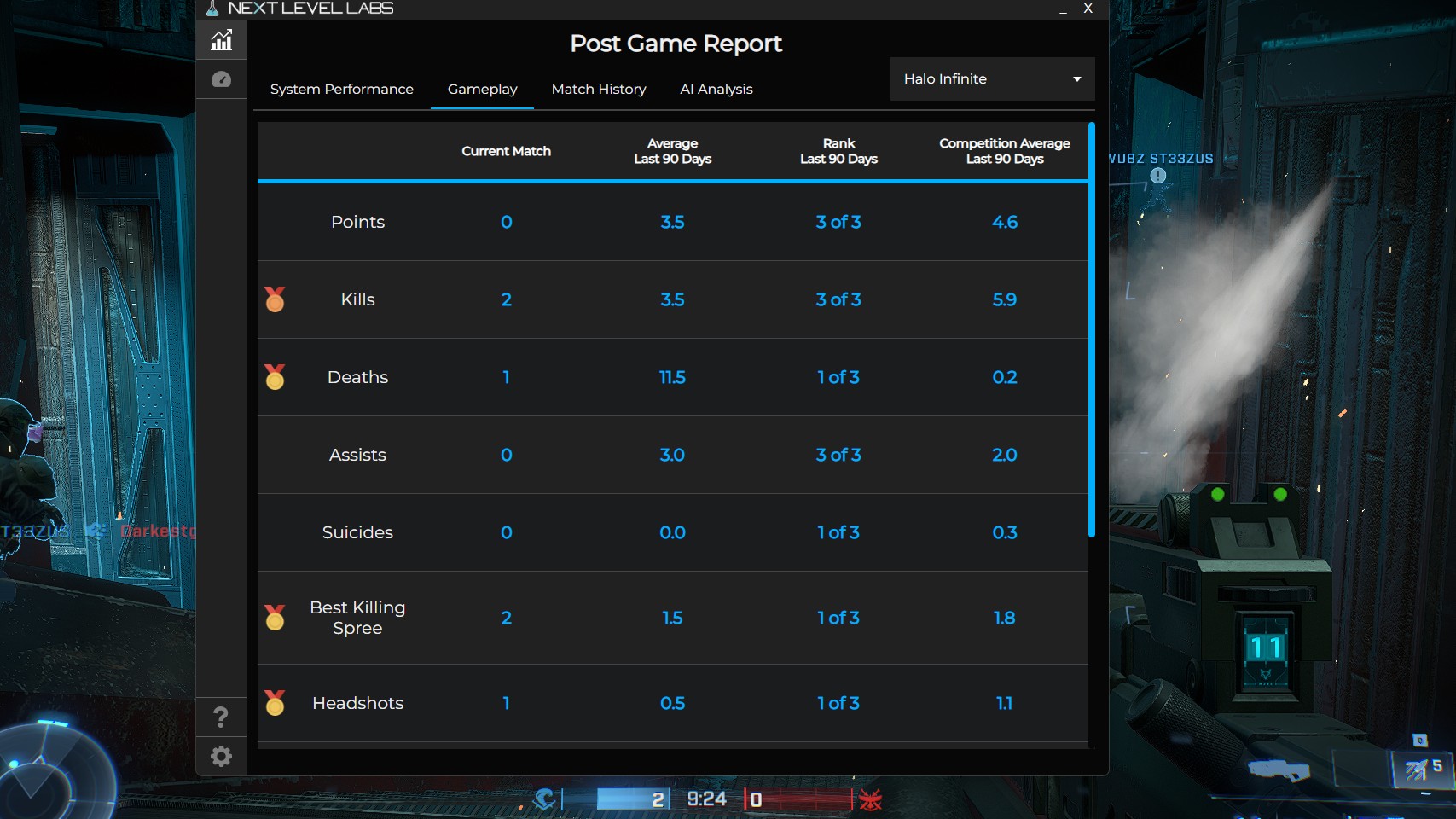Screen dimensions: 1456x819
Task: Click the red team emblem in game HUD
Action: pos(871,799)
